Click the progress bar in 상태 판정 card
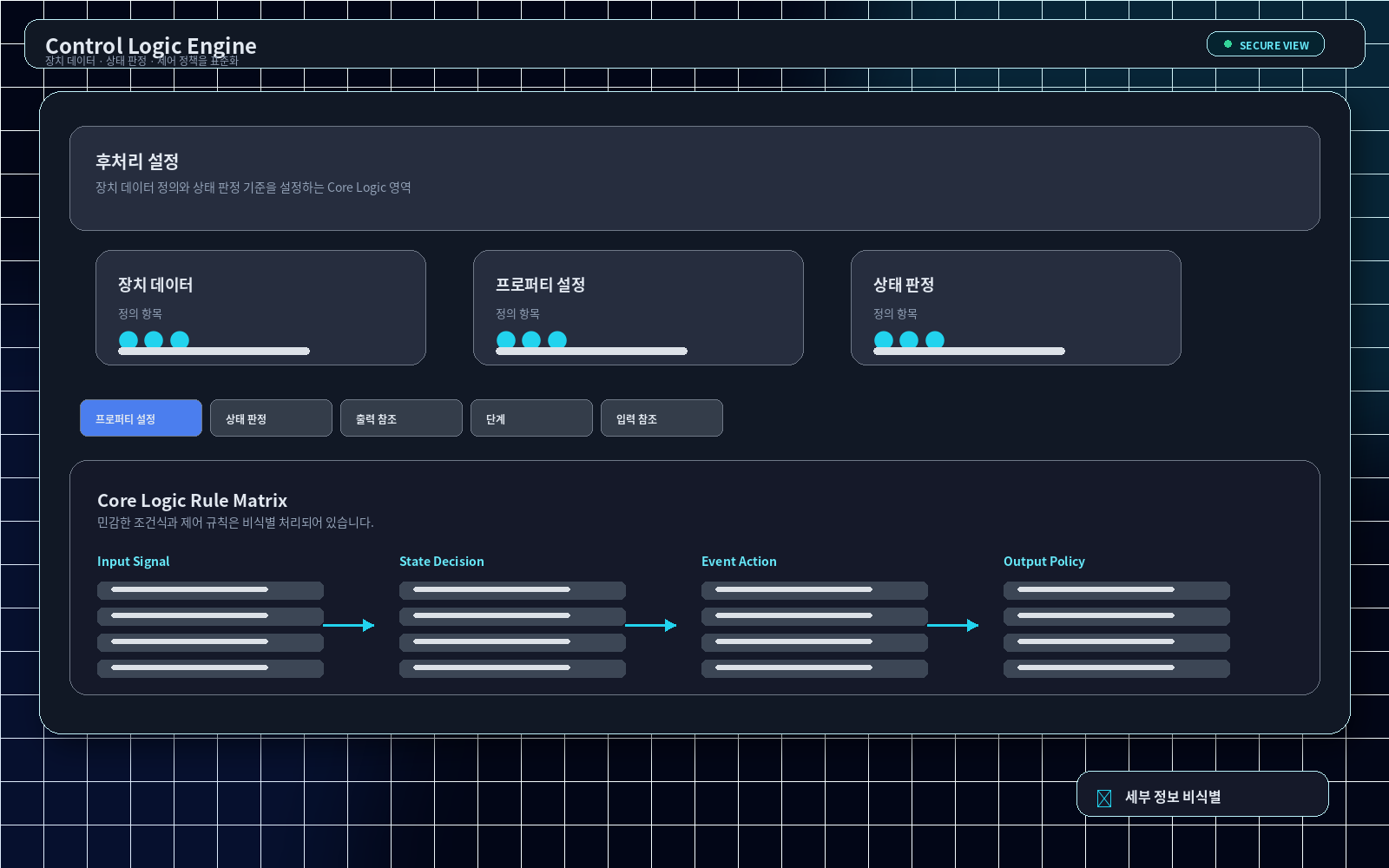 click(969, 352)
